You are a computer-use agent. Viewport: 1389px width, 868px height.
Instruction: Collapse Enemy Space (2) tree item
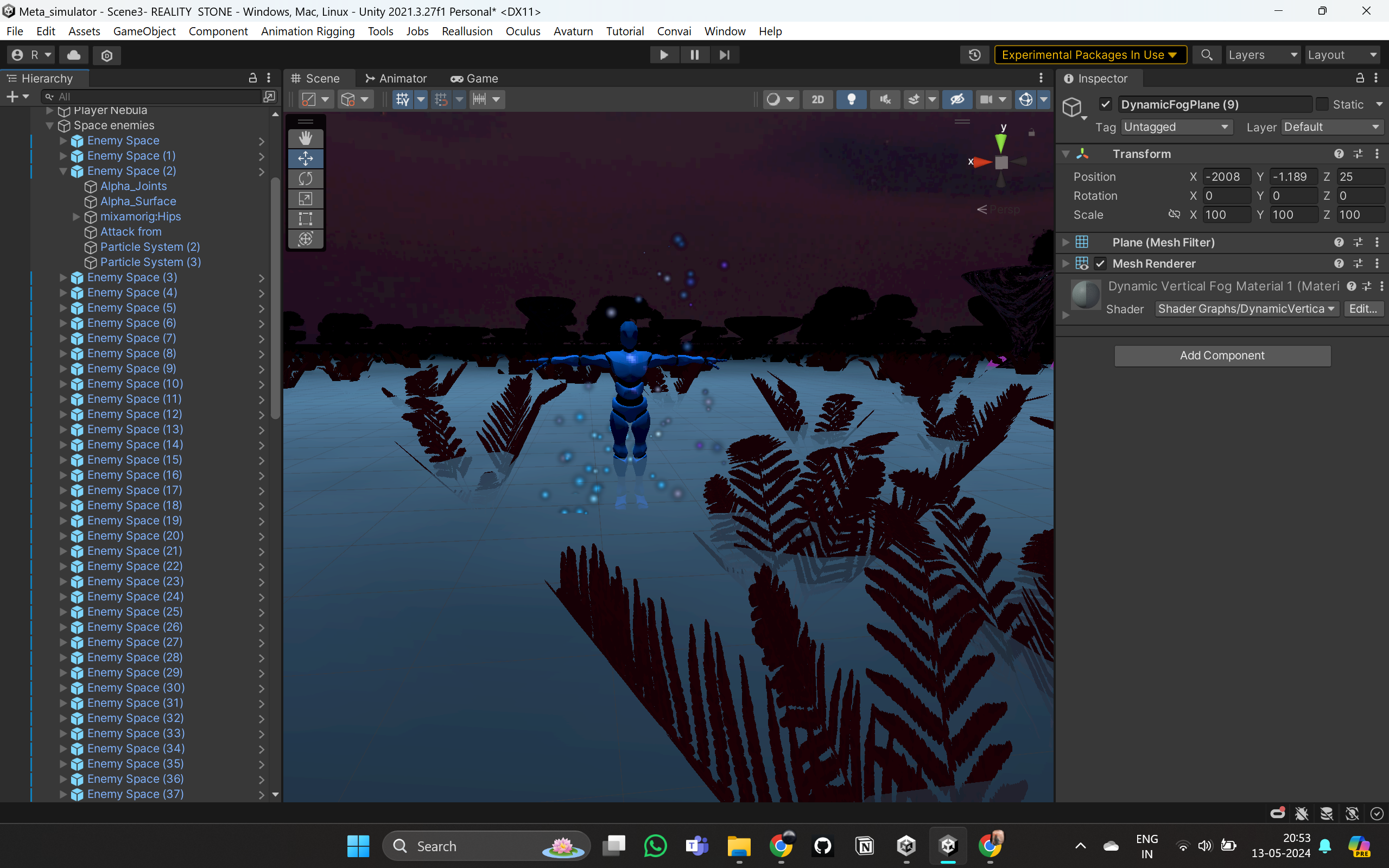click(63, 171)
